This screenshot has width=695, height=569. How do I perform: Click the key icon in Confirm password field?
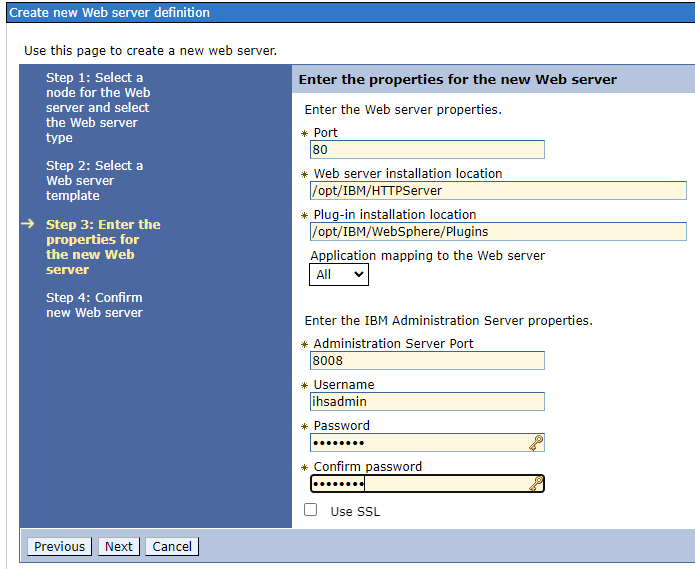pyautogui.click(x=536, y=484)
